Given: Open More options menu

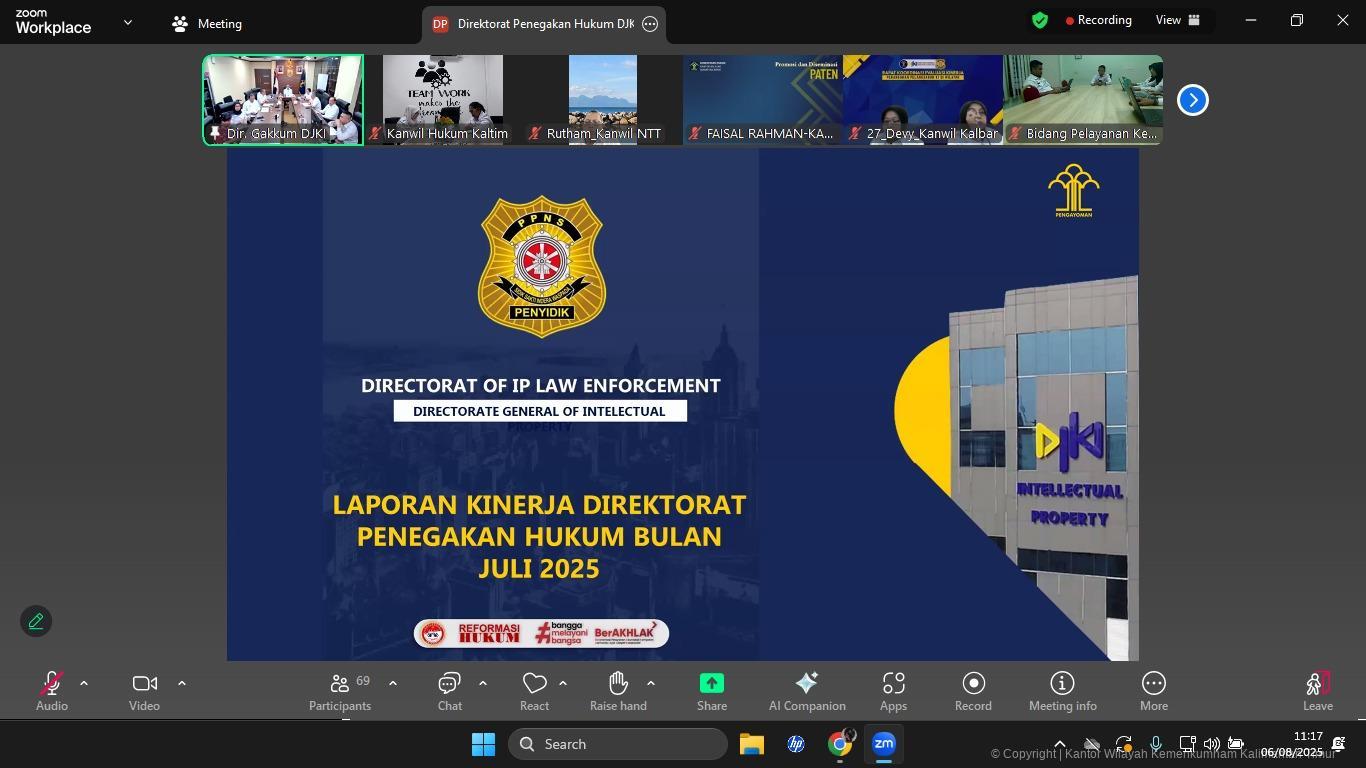Looking at the screenshot, I should coord(1153,691).
